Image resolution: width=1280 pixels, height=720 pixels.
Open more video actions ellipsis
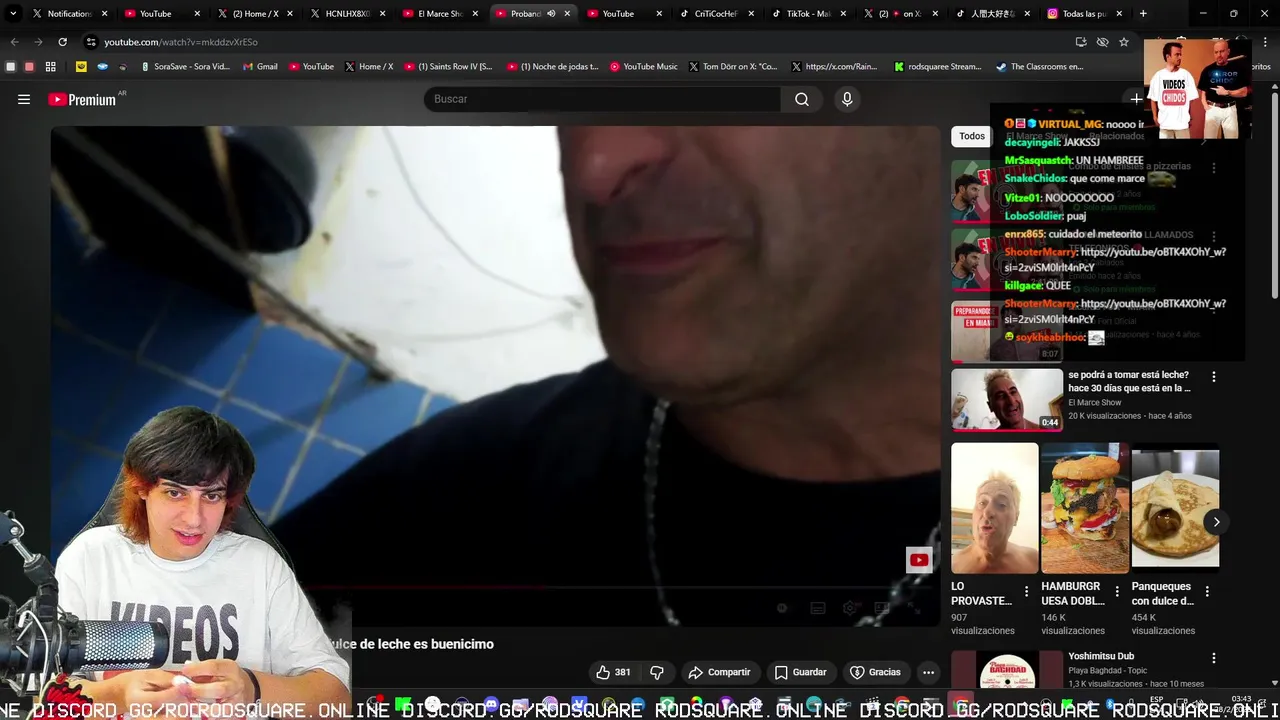click(928, 672)
